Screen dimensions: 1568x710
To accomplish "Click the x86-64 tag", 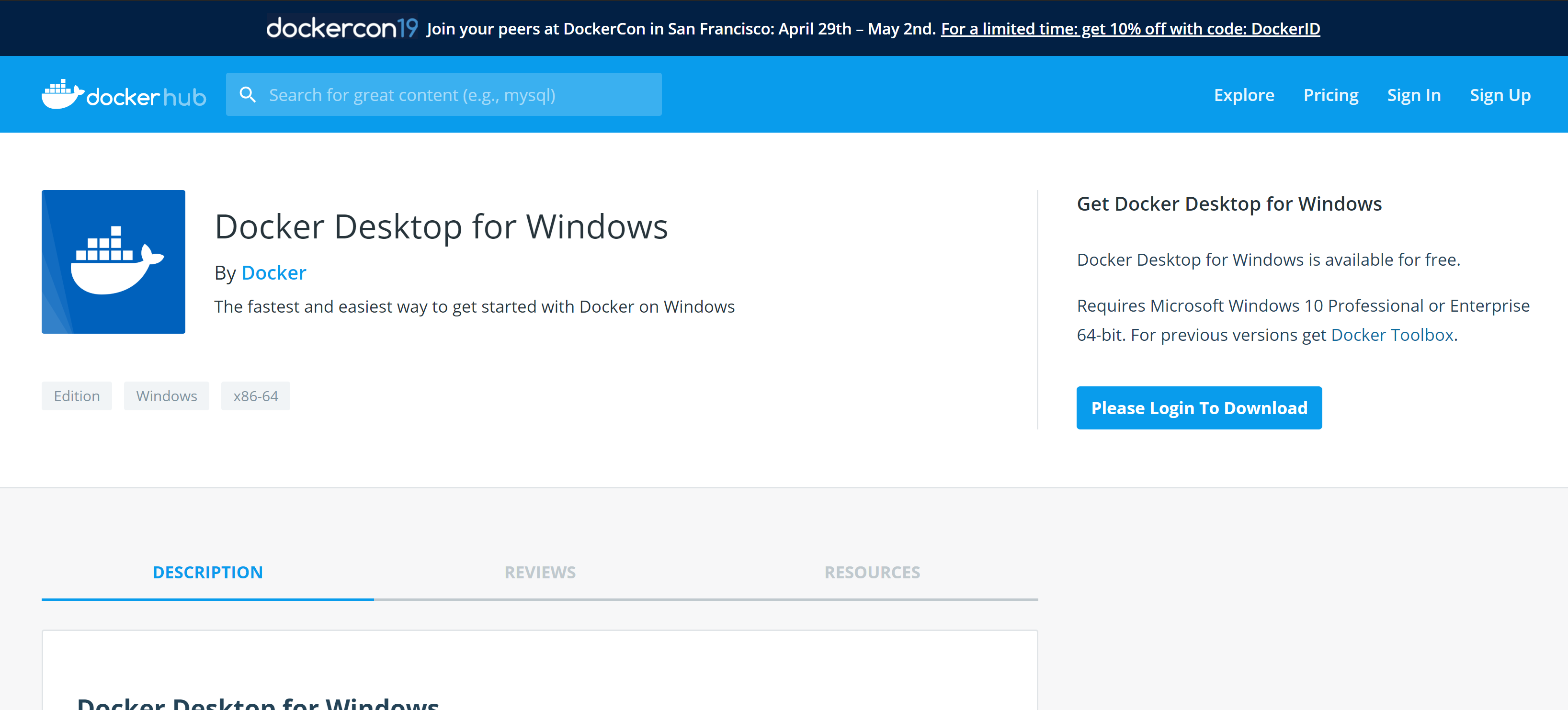I will [256, 396].
